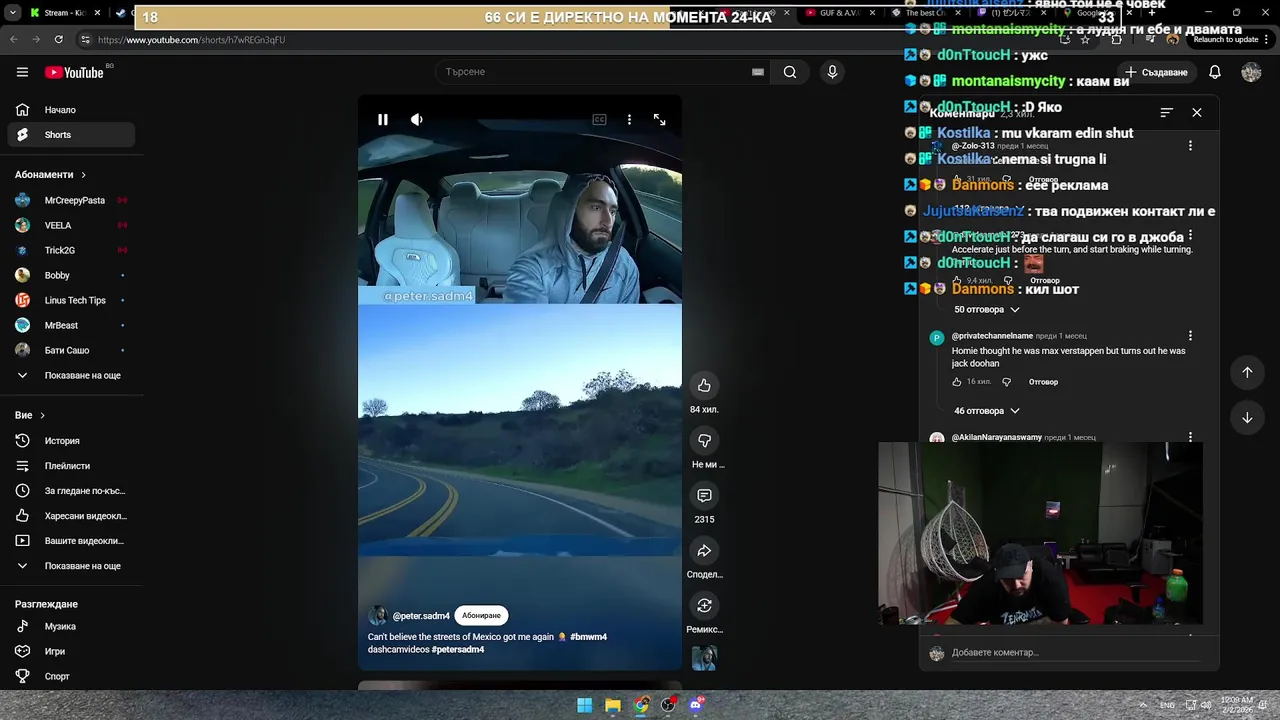Reload the browser page
Image resolution: width=1280 pixels, height=720 pixels.
coord(59,39)
